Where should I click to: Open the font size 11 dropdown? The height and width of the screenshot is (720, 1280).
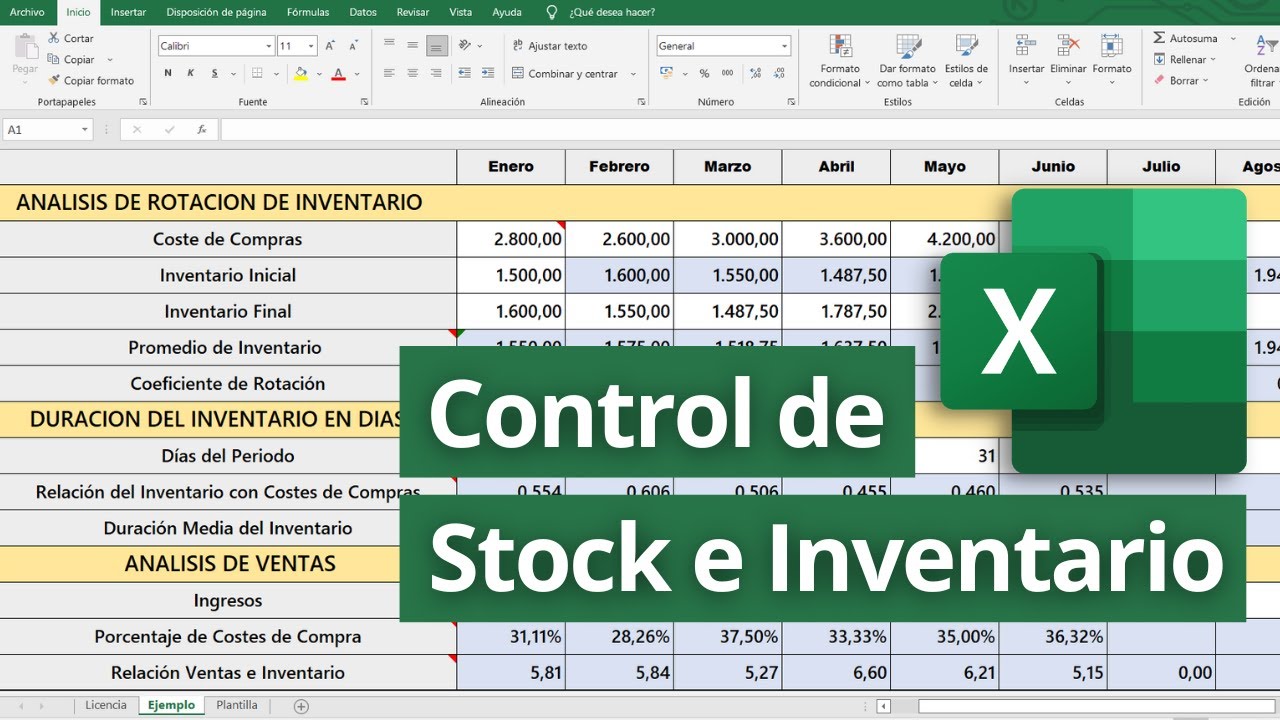[x=312, y=46]
